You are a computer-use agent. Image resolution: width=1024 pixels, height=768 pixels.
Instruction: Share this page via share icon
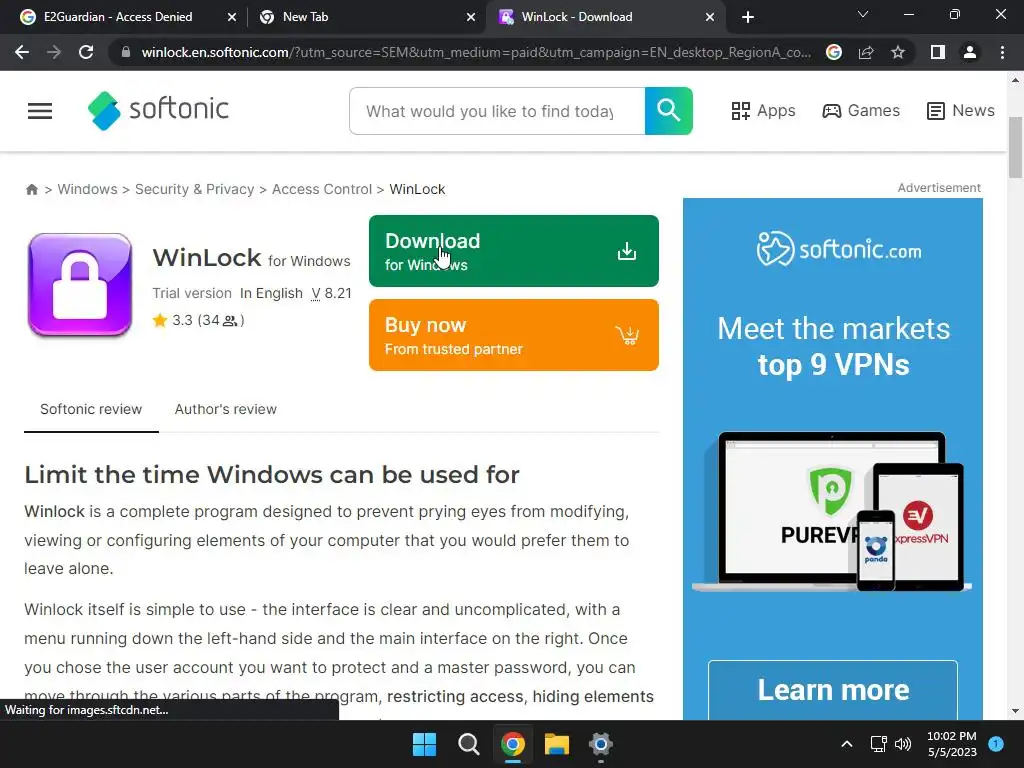pos(866,52)
